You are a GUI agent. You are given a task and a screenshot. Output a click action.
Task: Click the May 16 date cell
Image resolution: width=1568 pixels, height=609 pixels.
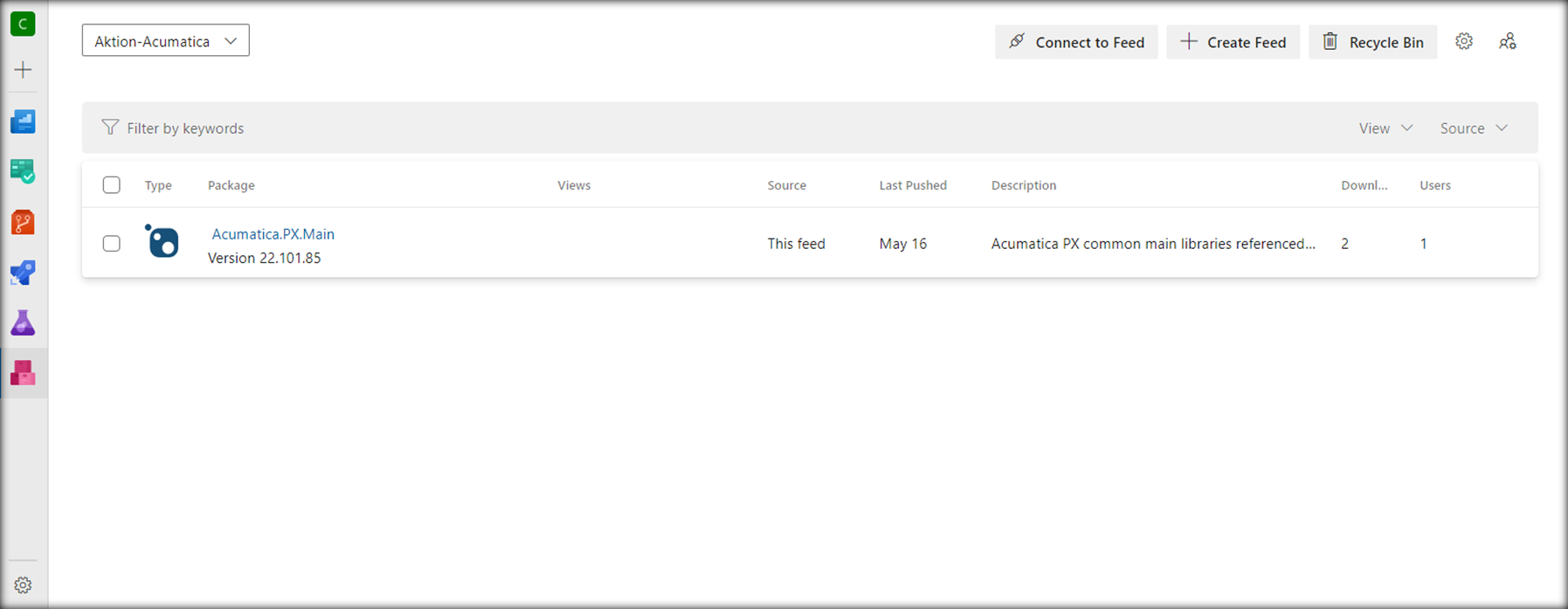[903, 244]
